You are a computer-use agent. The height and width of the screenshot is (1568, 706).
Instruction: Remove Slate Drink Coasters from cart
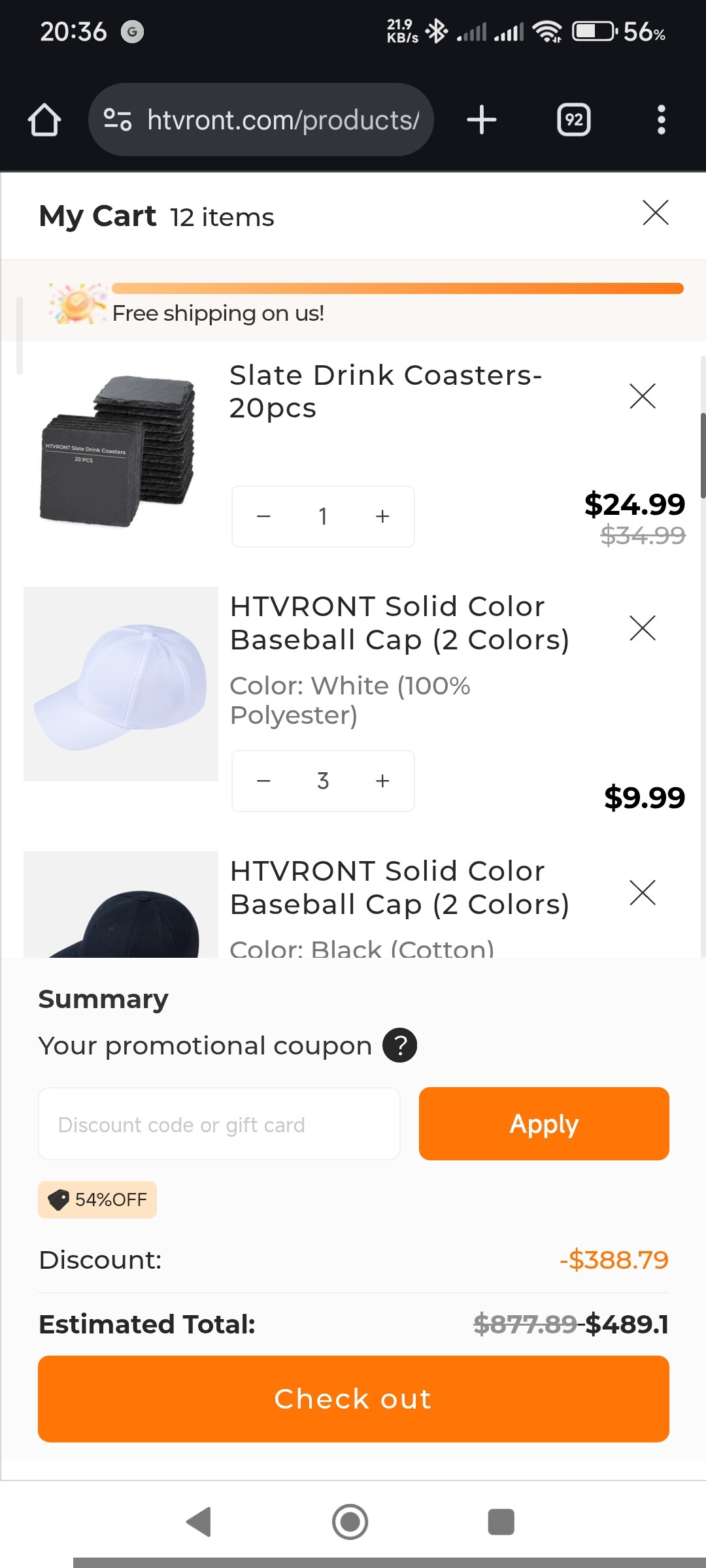pyautogui.click(x=642, y=396)
